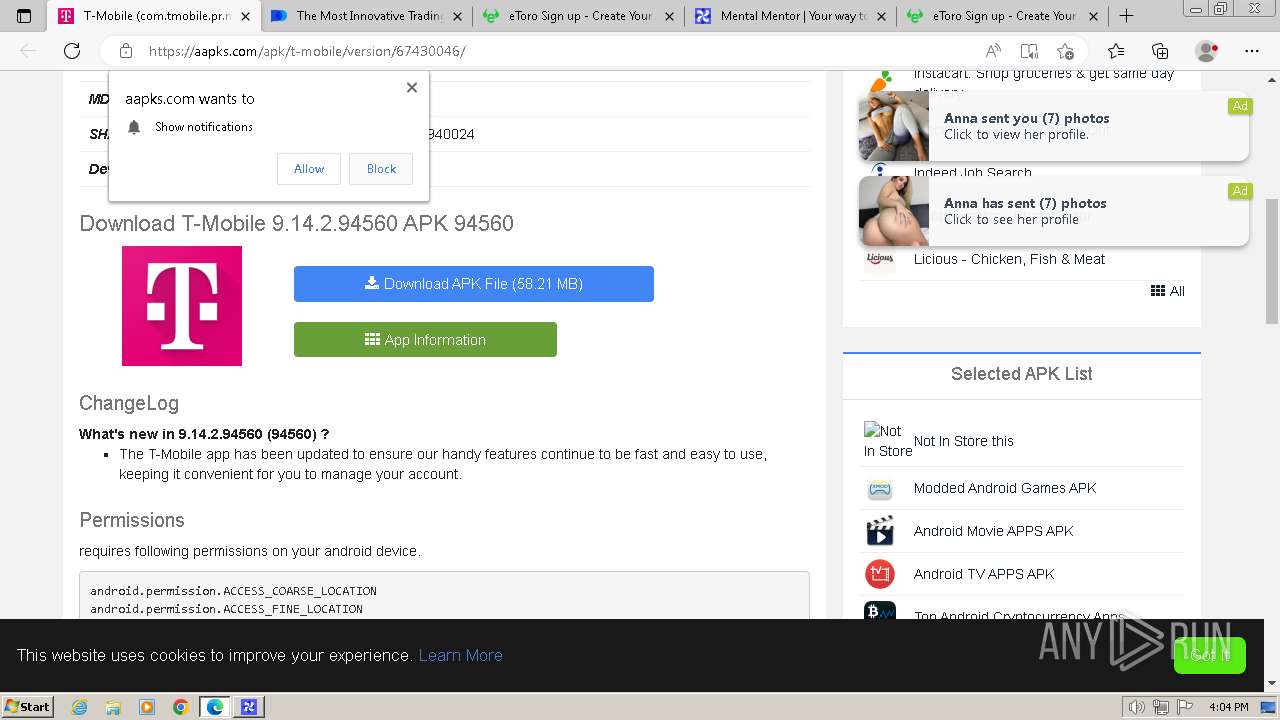1280x720 pixels.
Task: Click the Cryptocurrency apps bitcoin icon
Action: 880,610
